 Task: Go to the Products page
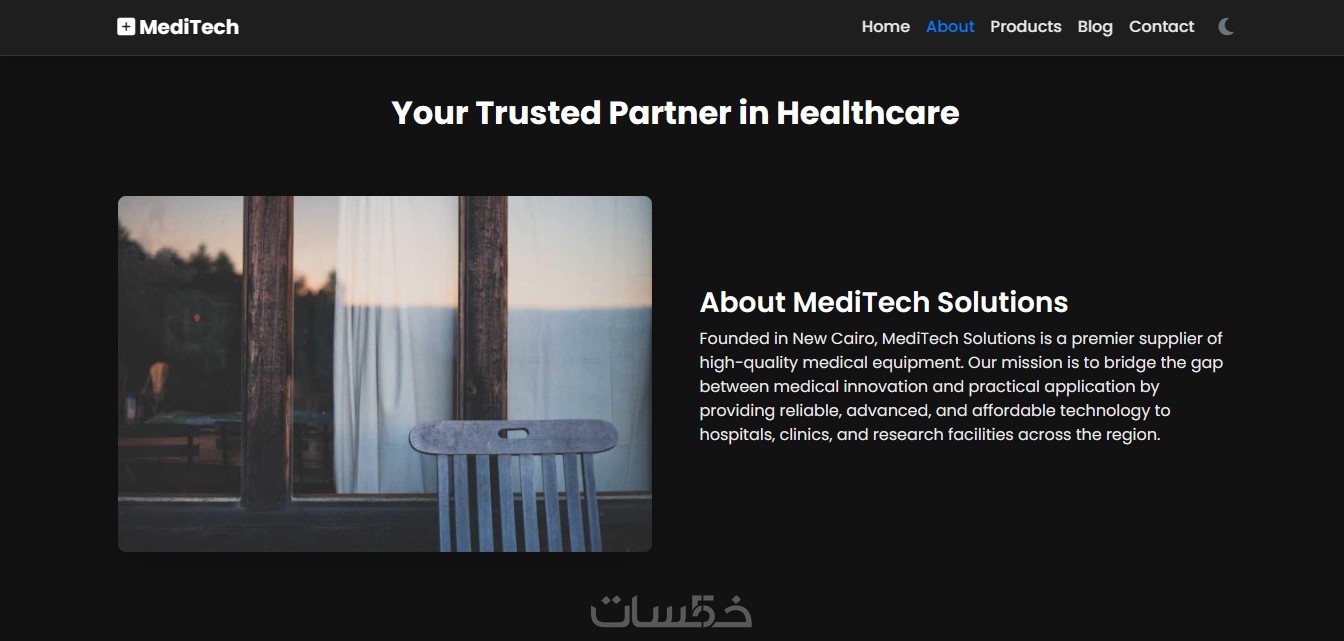tap(1026, 27)
